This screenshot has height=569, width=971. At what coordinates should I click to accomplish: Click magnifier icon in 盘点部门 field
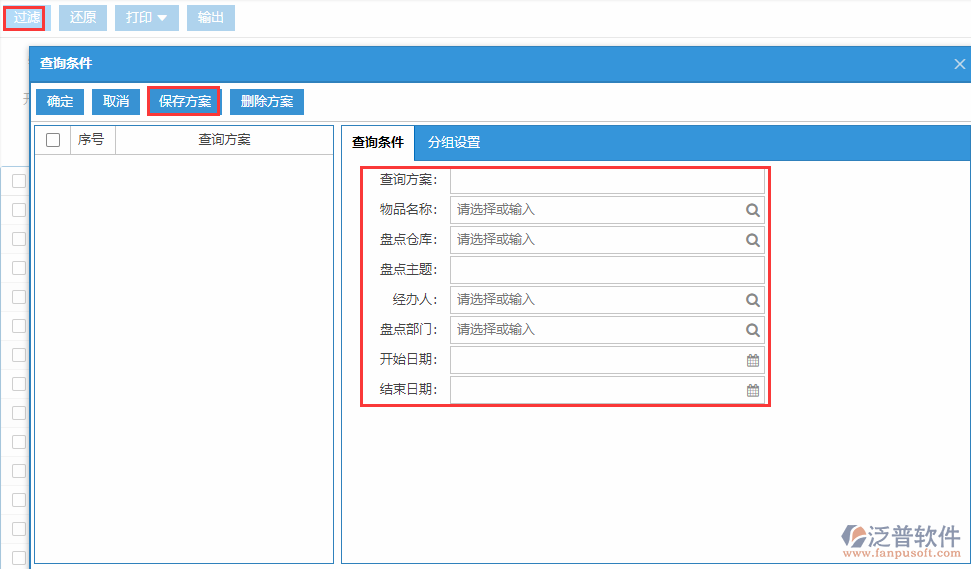[x=752, y=330]
